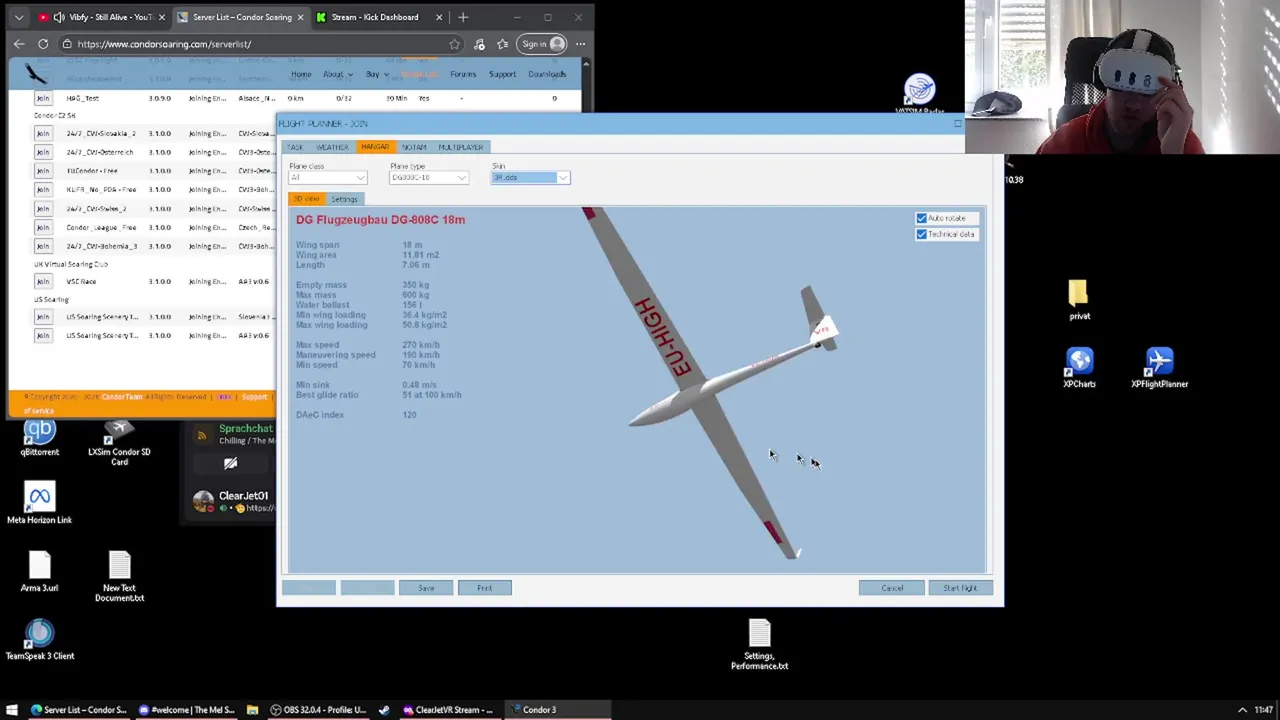Open Settings, Performance.txt desktop file
The width and height of the screenshot is (1280, 720).
pyautogui.click(x=759, y=645)
